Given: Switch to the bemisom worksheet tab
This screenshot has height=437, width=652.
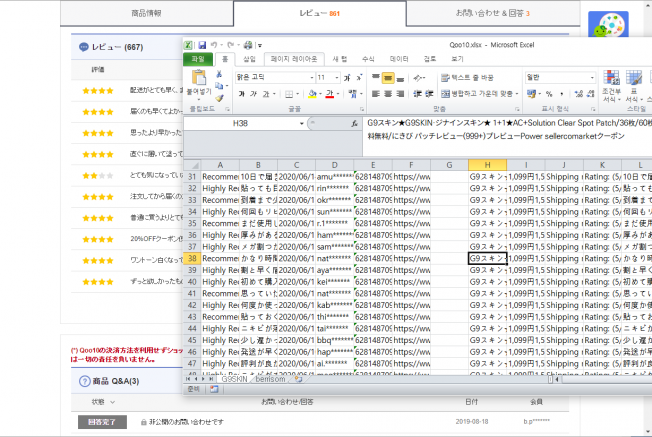Looking at the screenshot, I should [x=270, y=380].
